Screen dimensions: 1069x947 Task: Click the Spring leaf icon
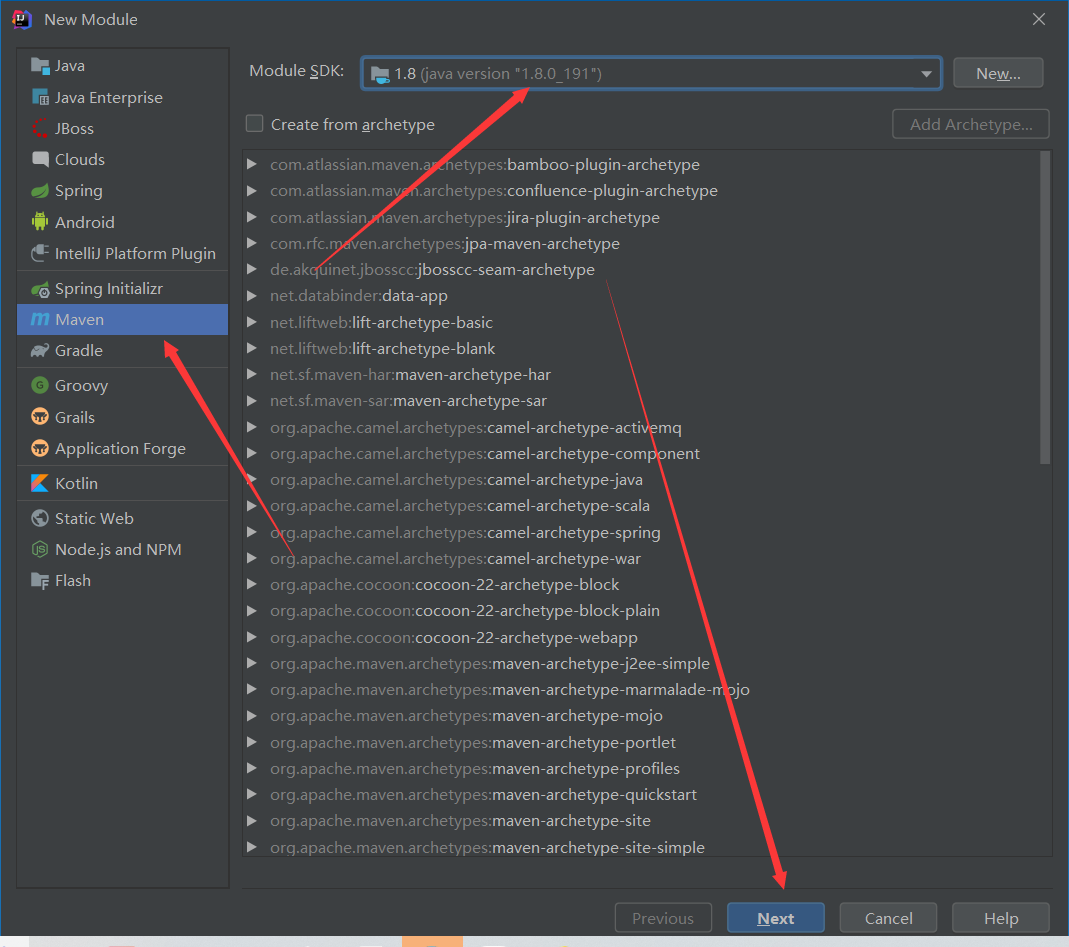(x=40, y=191)
